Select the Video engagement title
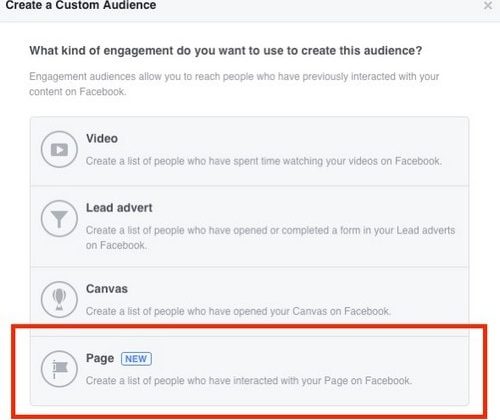Image resolution: width=500 pixels, height=420 pixels. 102,138
